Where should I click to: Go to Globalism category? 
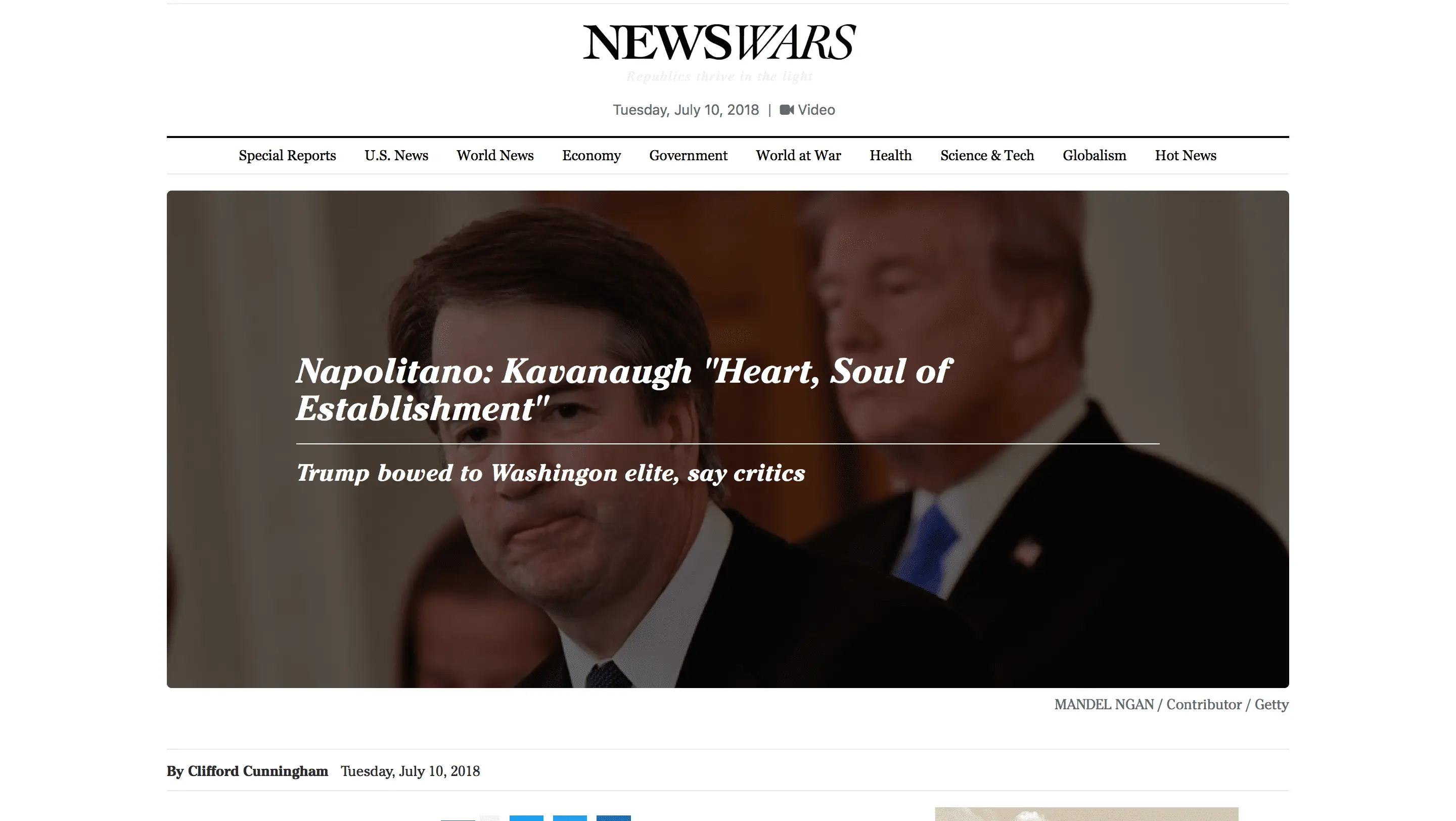point(1094,155)
